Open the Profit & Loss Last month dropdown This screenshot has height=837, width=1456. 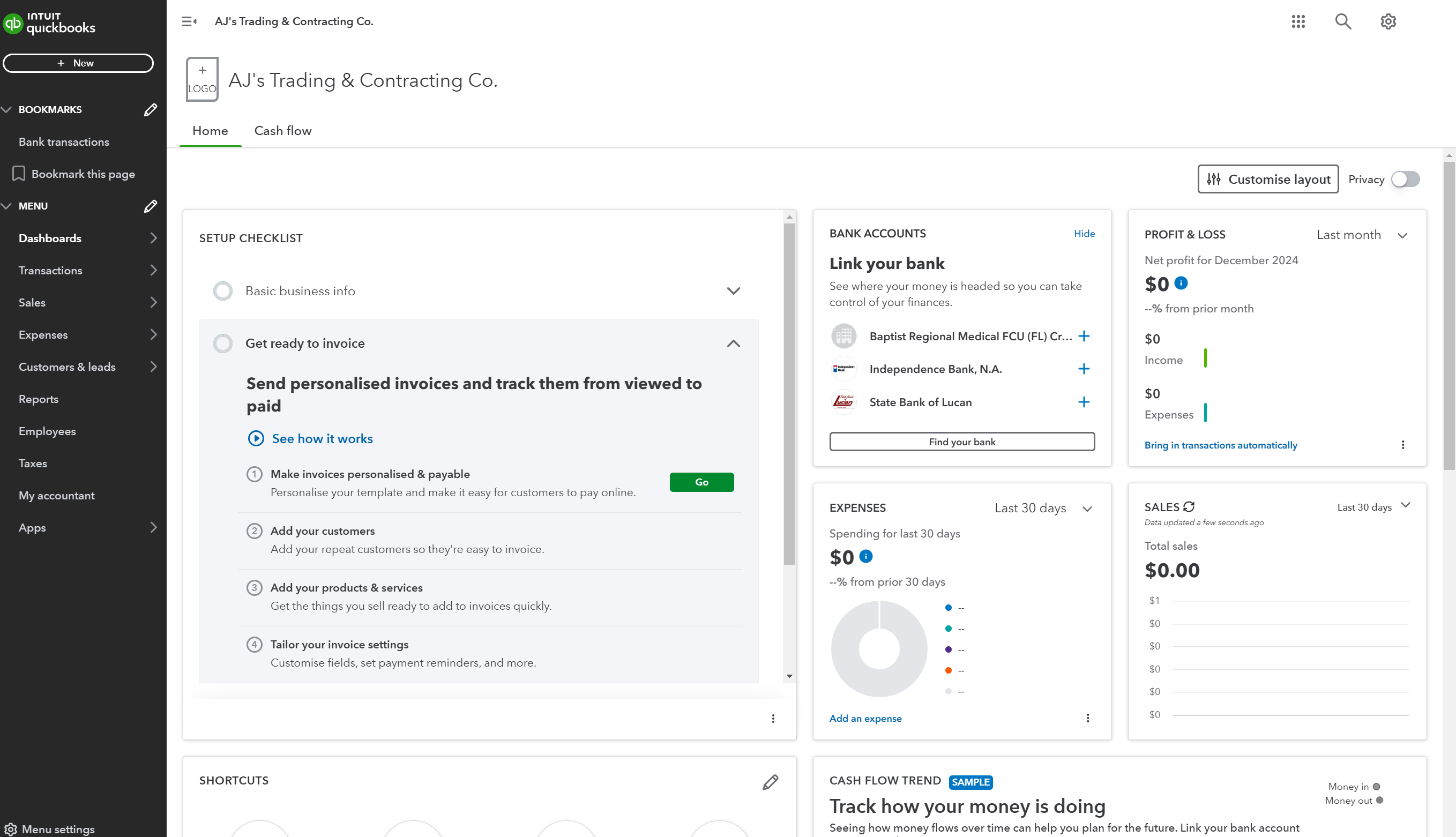[x=1361, y=235]
